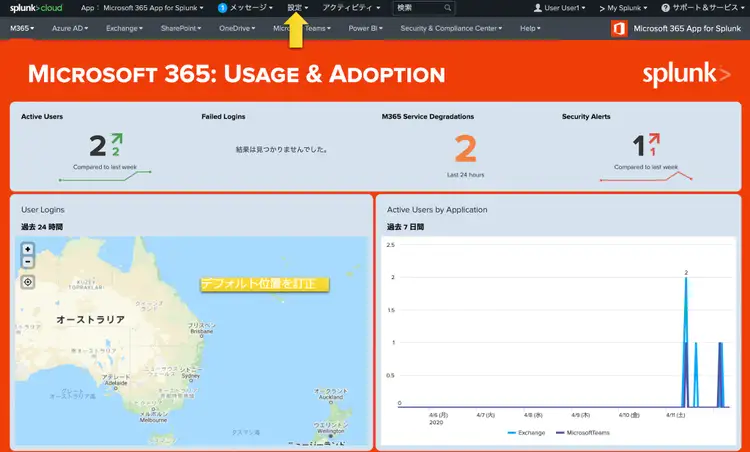
Task: Click the splunk> logo in the banner
Action: coord(686,74)
